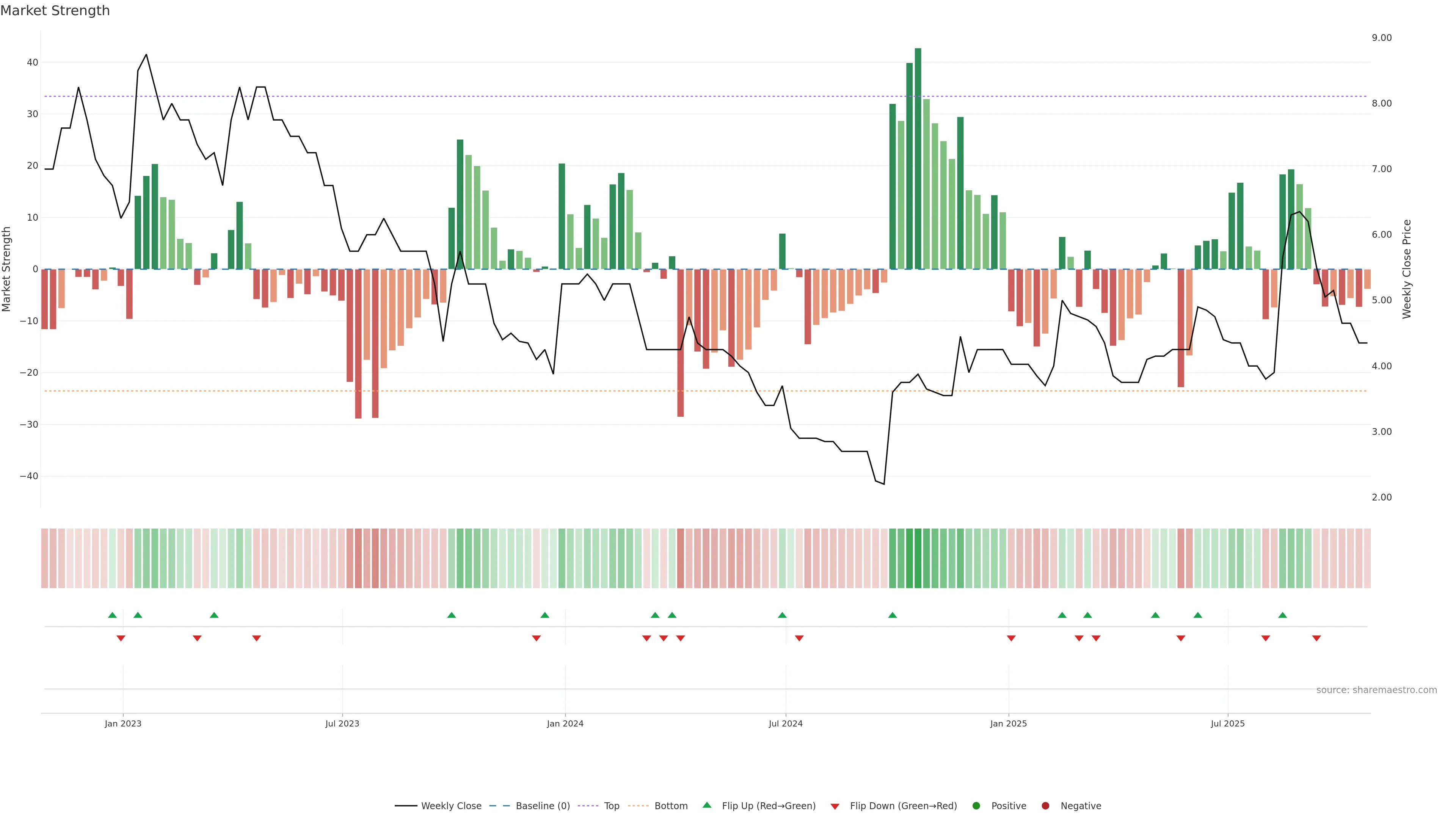The image size is (1456, 819).
Task: Click the green Flip Up triangle legend icon
Action: 706,805
